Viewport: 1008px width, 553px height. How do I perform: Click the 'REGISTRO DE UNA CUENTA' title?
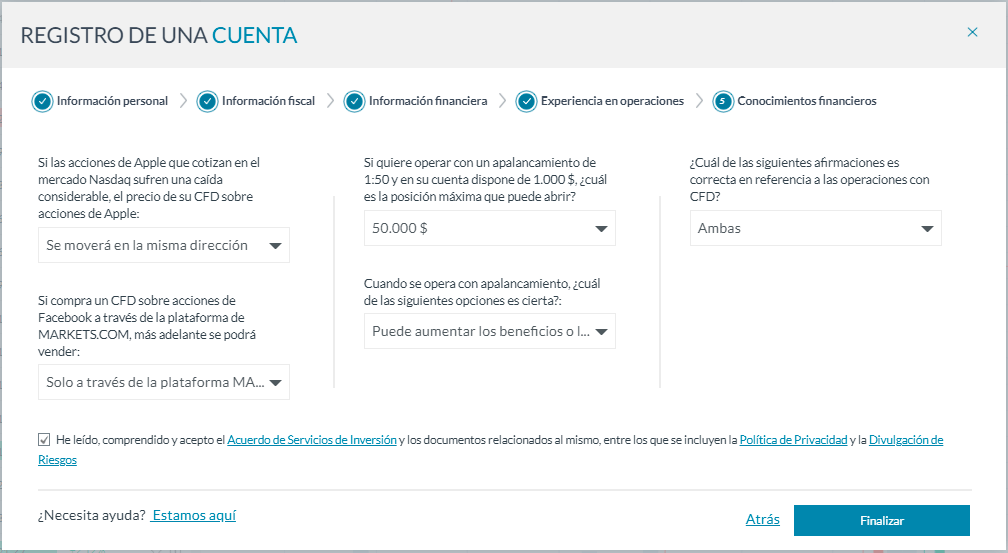tap(159, 35)
